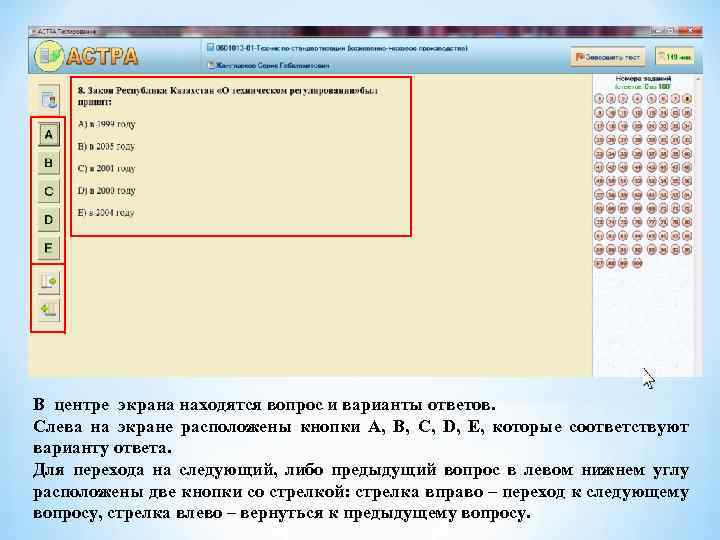Jump to question number 40 circle

click(x=687, y=153)
